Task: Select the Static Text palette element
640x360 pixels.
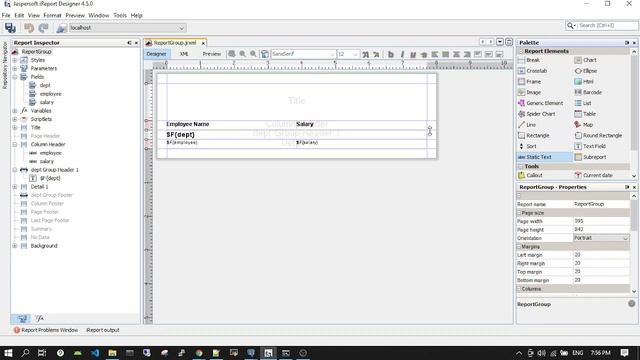Action: [x=544, y=157]
